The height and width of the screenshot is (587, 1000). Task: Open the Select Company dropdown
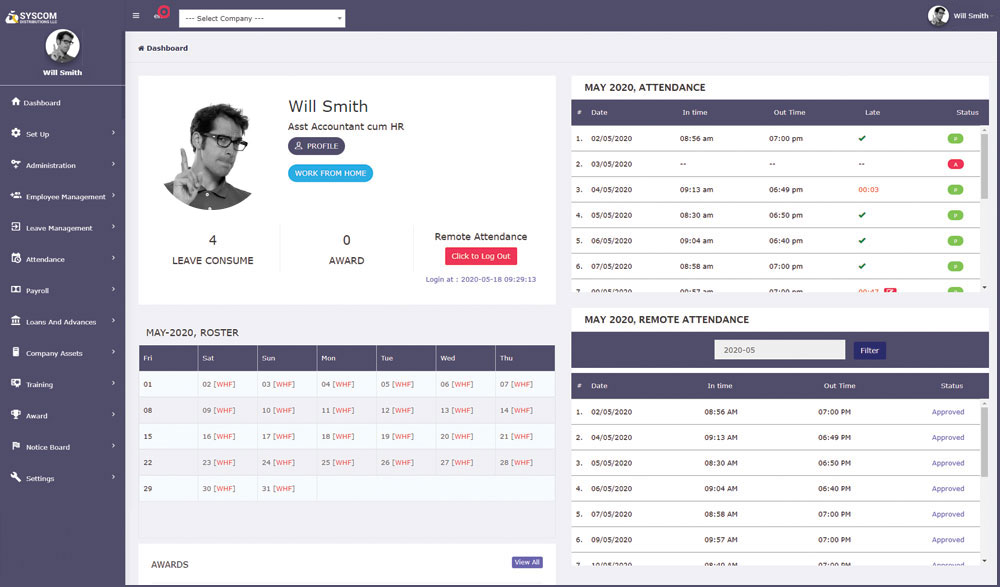[262, 19]
